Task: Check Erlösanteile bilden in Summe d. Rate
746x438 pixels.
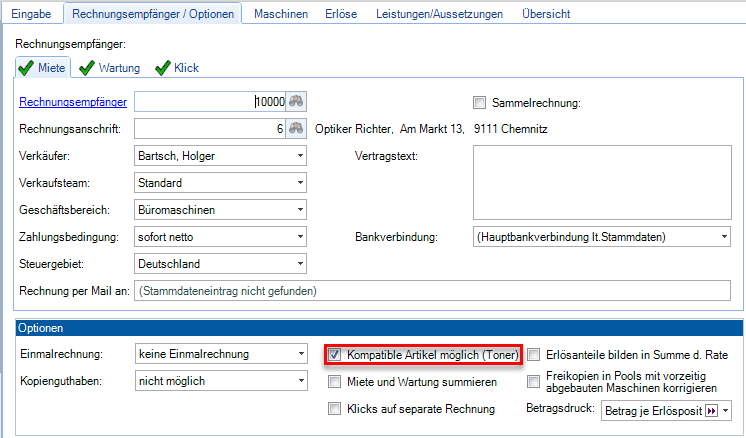Action: [534, 355]
